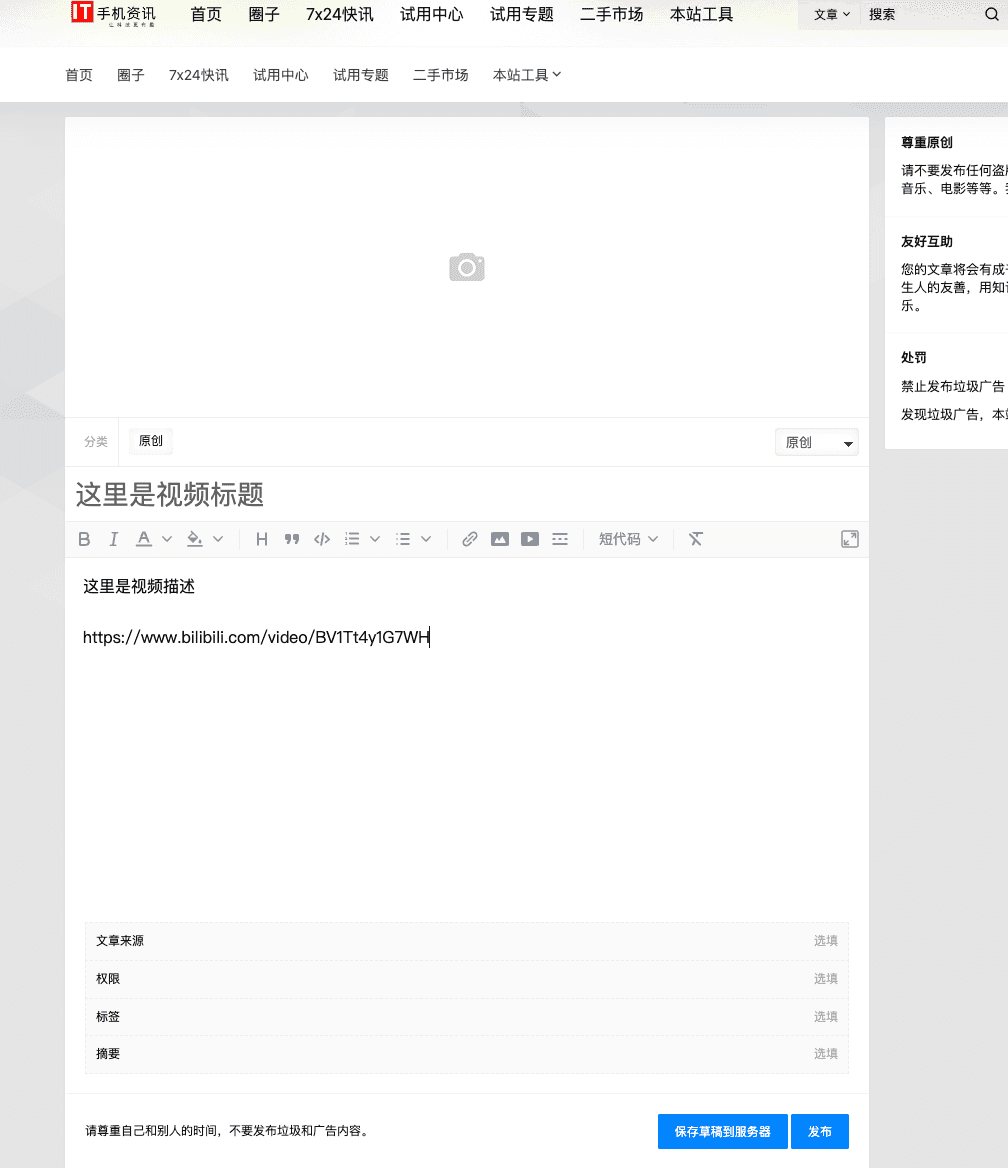The width and height of the screenshot is (1008, 1168).
Task: Go to 二手市场 in top header
Action: (611, 14)
